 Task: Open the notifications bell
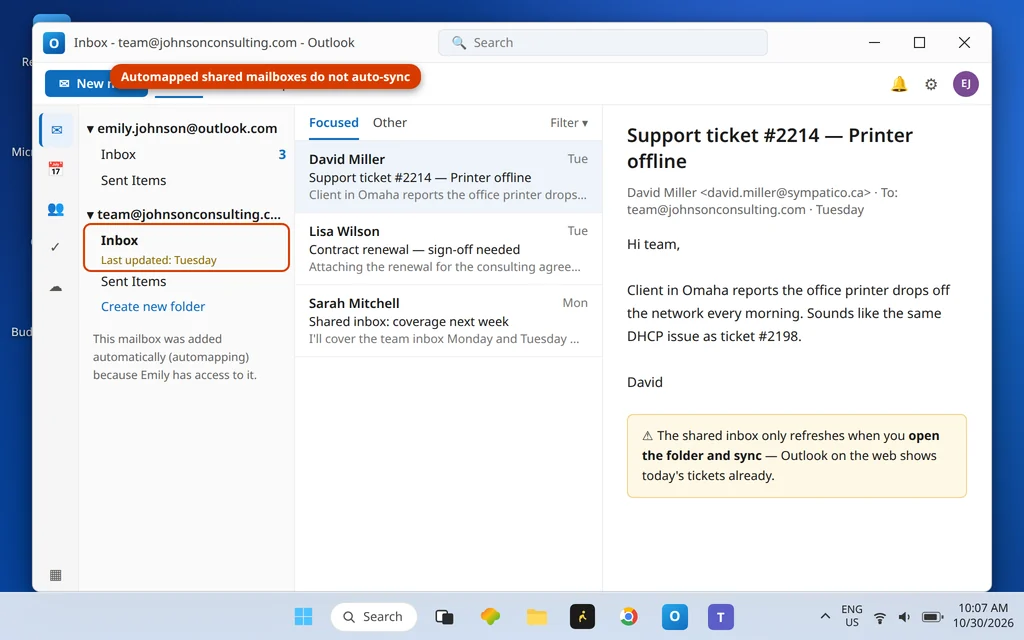(x=899, y=84)
